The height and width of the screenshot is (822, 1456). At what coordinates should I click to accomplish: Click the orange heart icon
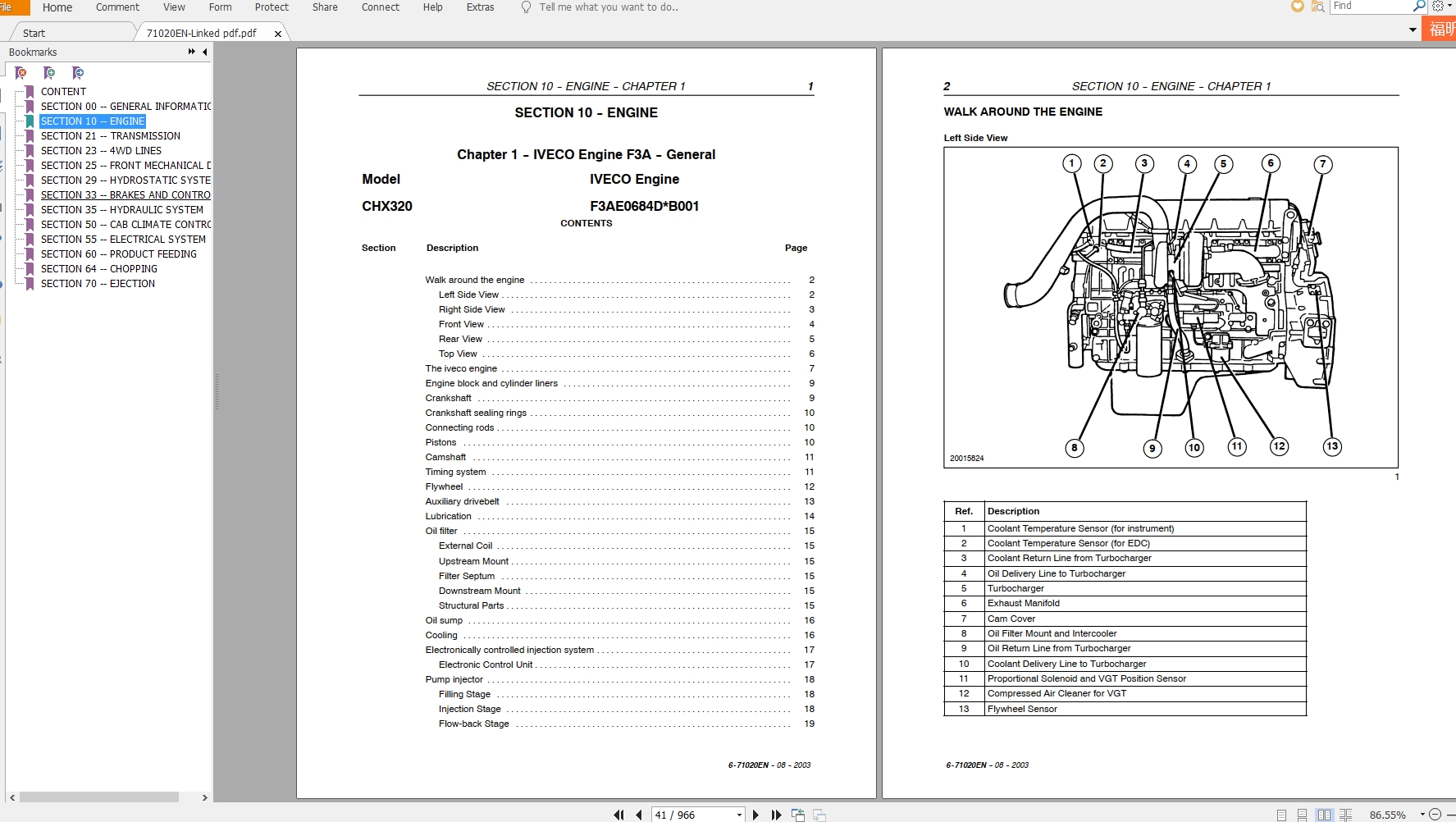point(1297,6)
